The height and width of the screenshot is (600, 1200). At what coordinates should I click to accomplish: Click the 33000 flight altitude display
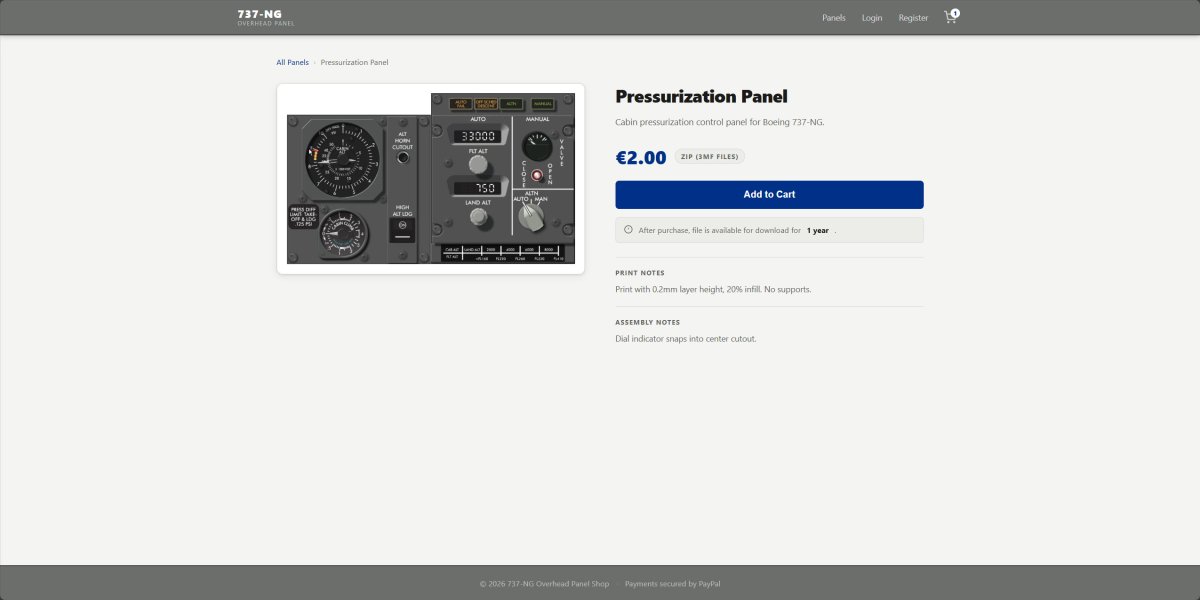477,135
